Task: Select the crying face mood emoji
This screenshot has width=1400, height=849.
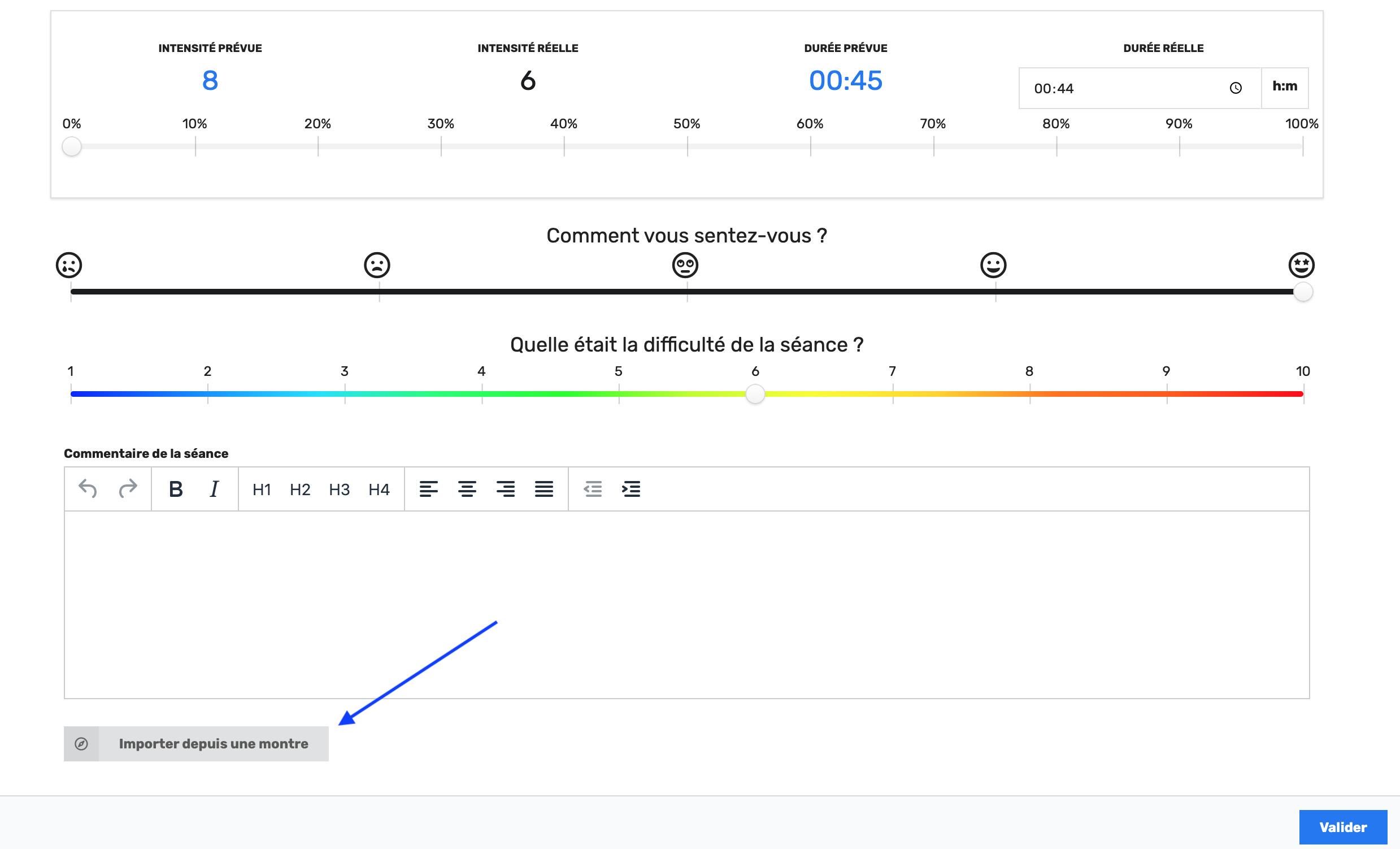Action: [x=69, y=265]
